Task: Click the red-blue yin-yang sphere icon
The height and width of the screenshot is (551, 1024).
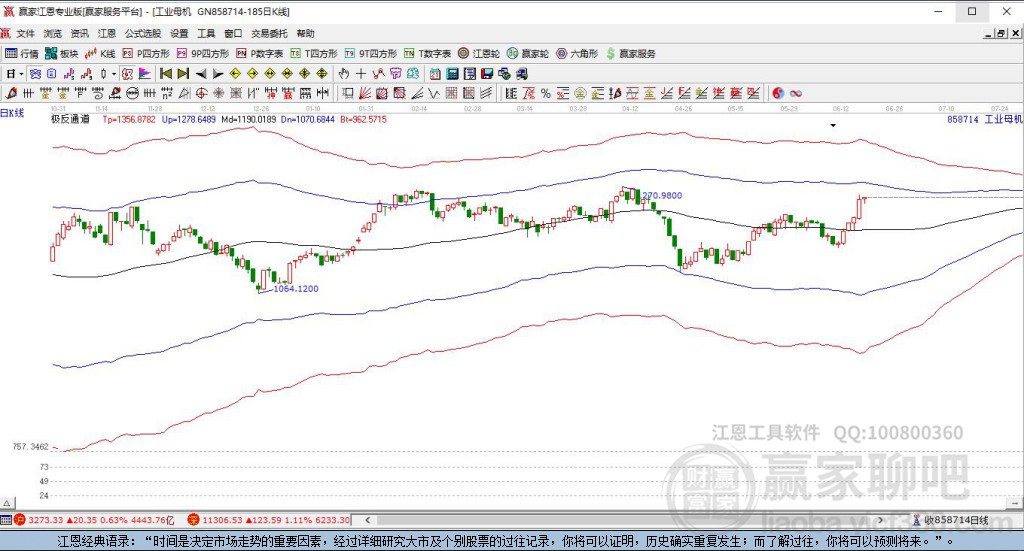Action: pos(778,93)
